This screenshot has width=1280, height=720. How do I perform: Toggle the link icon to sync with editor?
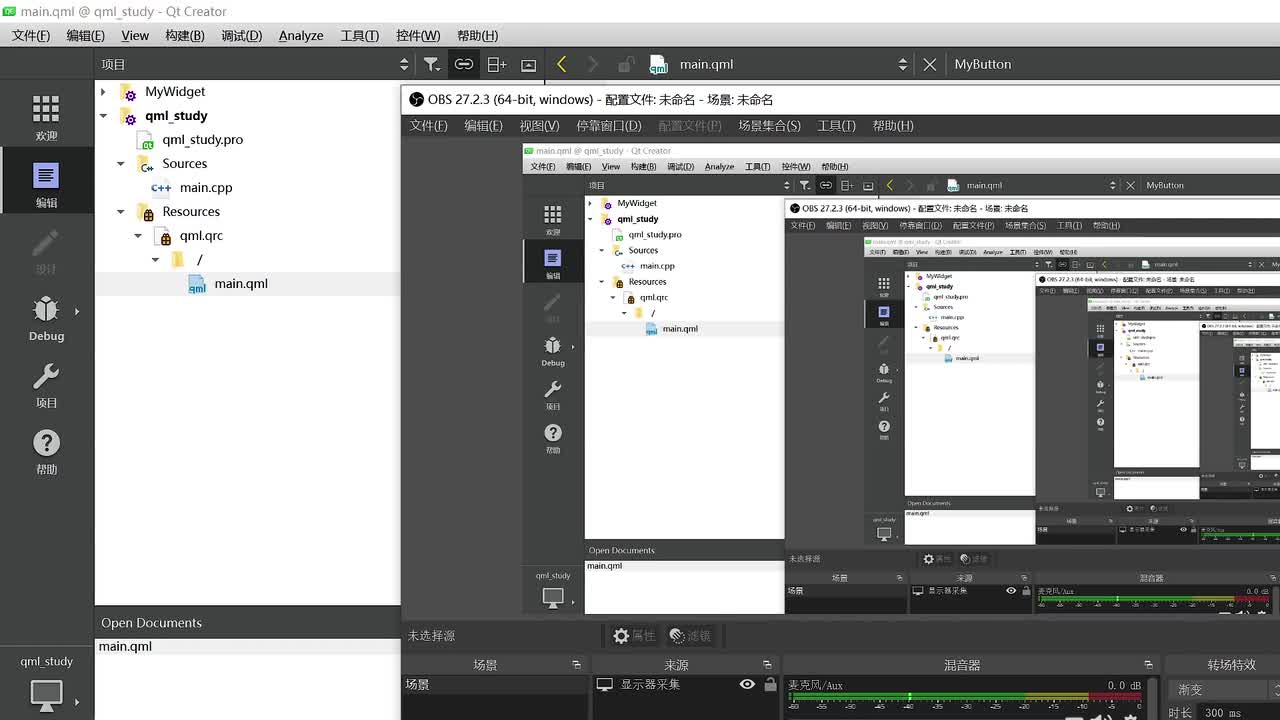463,64
